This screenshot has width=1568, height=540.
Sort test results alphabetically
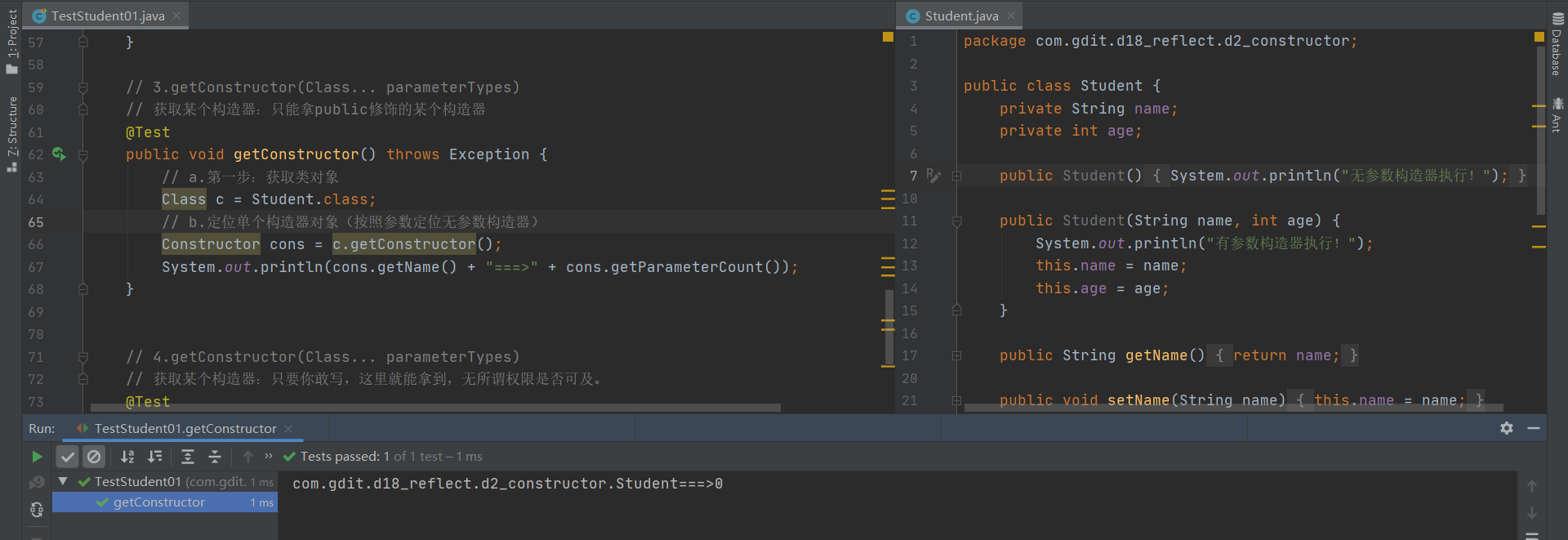point(127,457)
